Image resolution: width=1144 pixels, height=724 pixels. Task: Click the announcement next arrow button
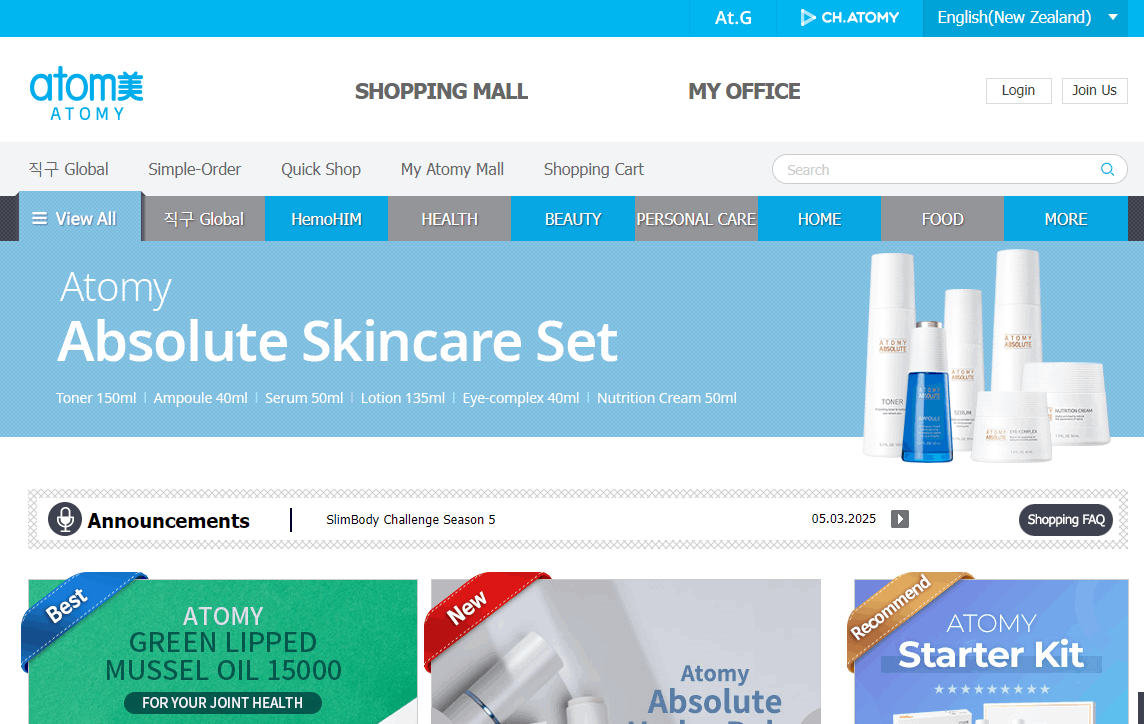900,519
